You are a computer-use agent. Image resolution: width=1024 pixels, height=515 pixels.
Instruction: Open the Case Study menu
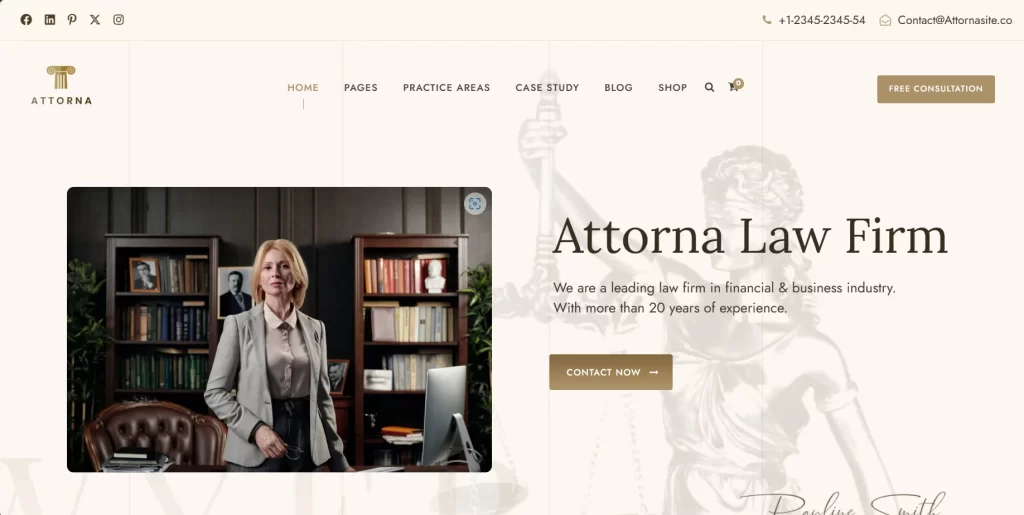(x=547, y=87)
